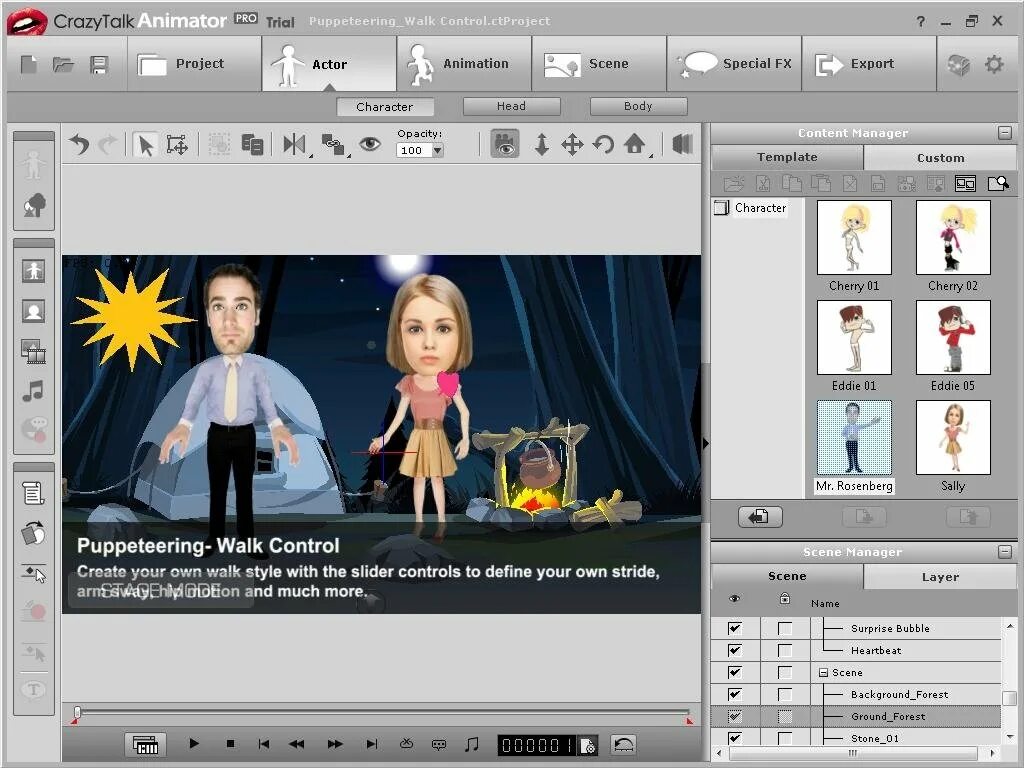The image size is (1024, 768).
Task: Select the arrow pointer tool
Action: pos(146,144)
